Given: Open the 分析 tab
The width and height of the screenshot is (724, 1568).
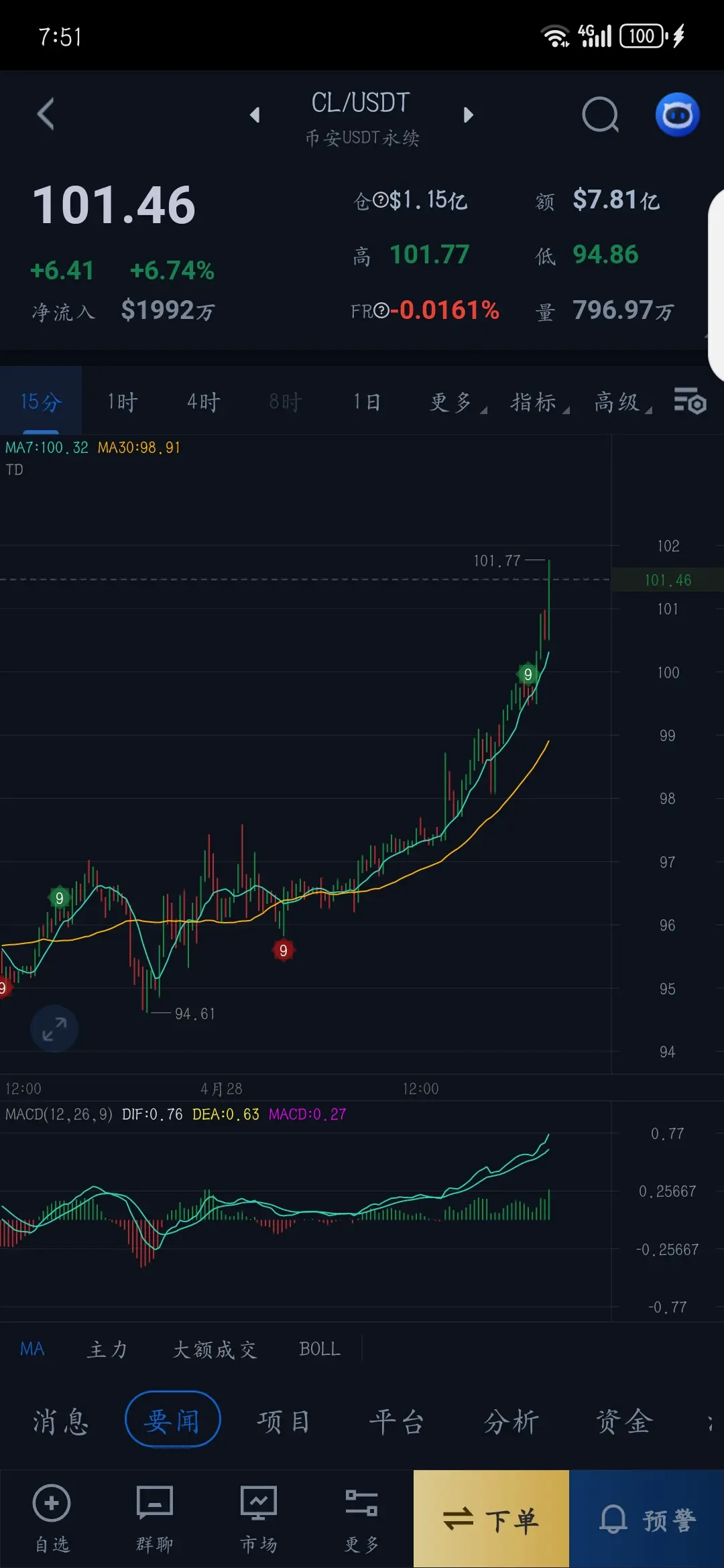Looking at the screenshot, I should pyautogui.click(x=511, y=1421).
